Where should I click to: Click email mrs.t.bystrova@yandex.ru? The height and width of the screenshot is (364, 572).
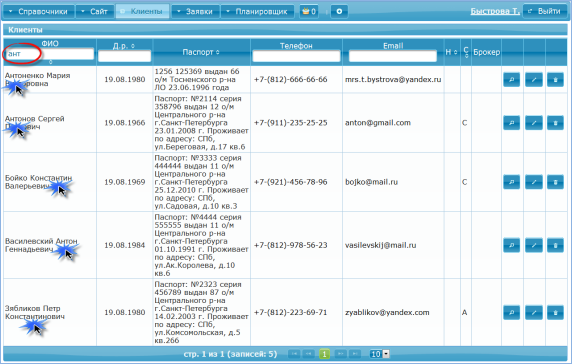(x=393, y=80)
